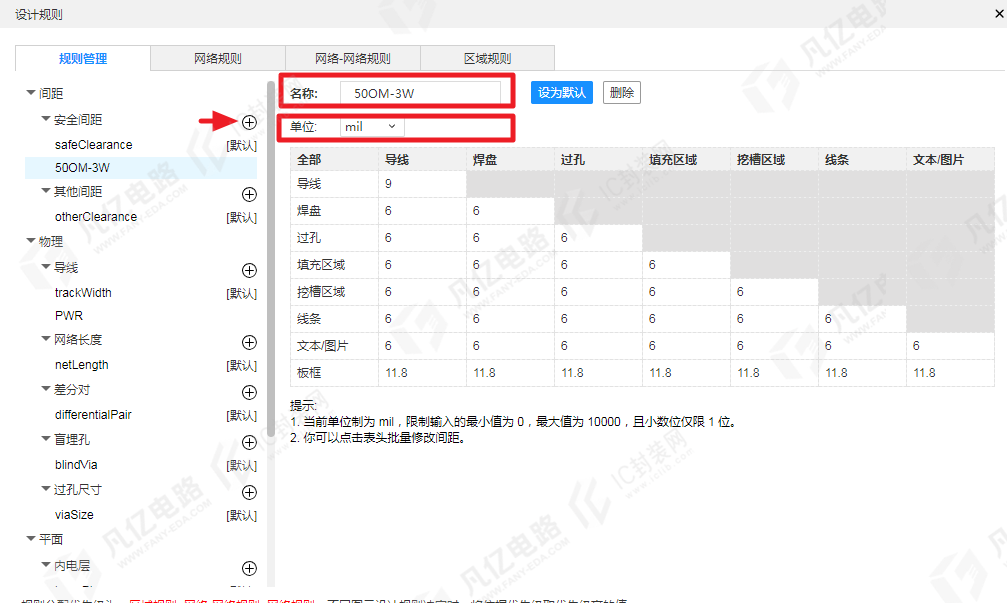Select the otherClearance rule
Viewport: 1007px width, 603px height.
[96, 216]
